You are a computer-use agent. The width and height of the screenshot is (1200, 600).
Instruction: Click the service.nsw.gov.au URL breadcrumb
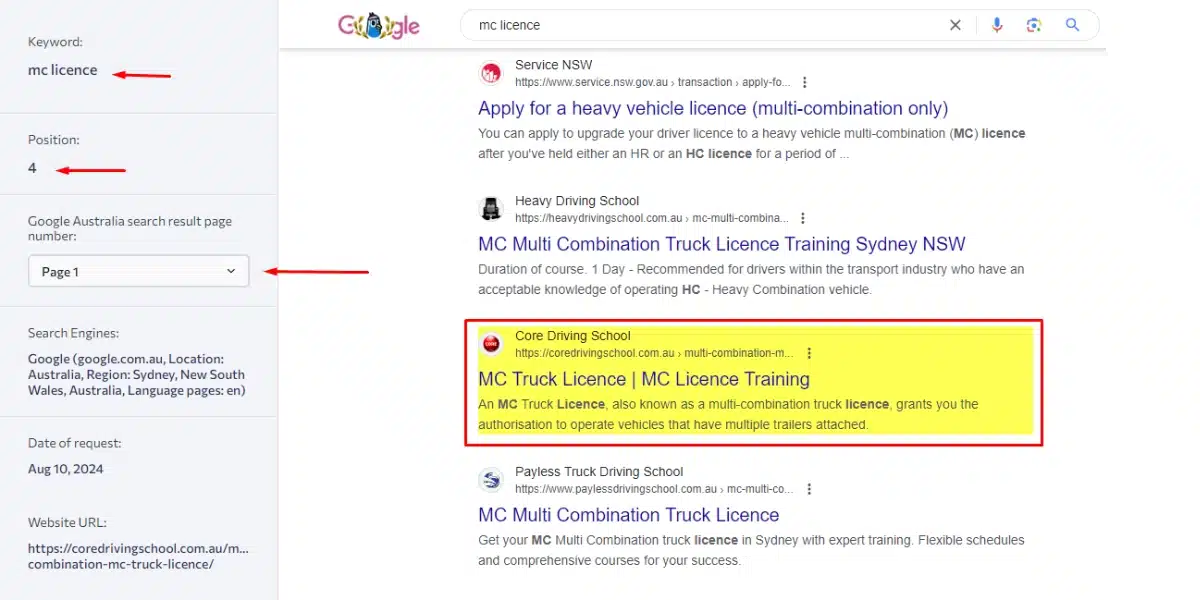click(653, 82)
